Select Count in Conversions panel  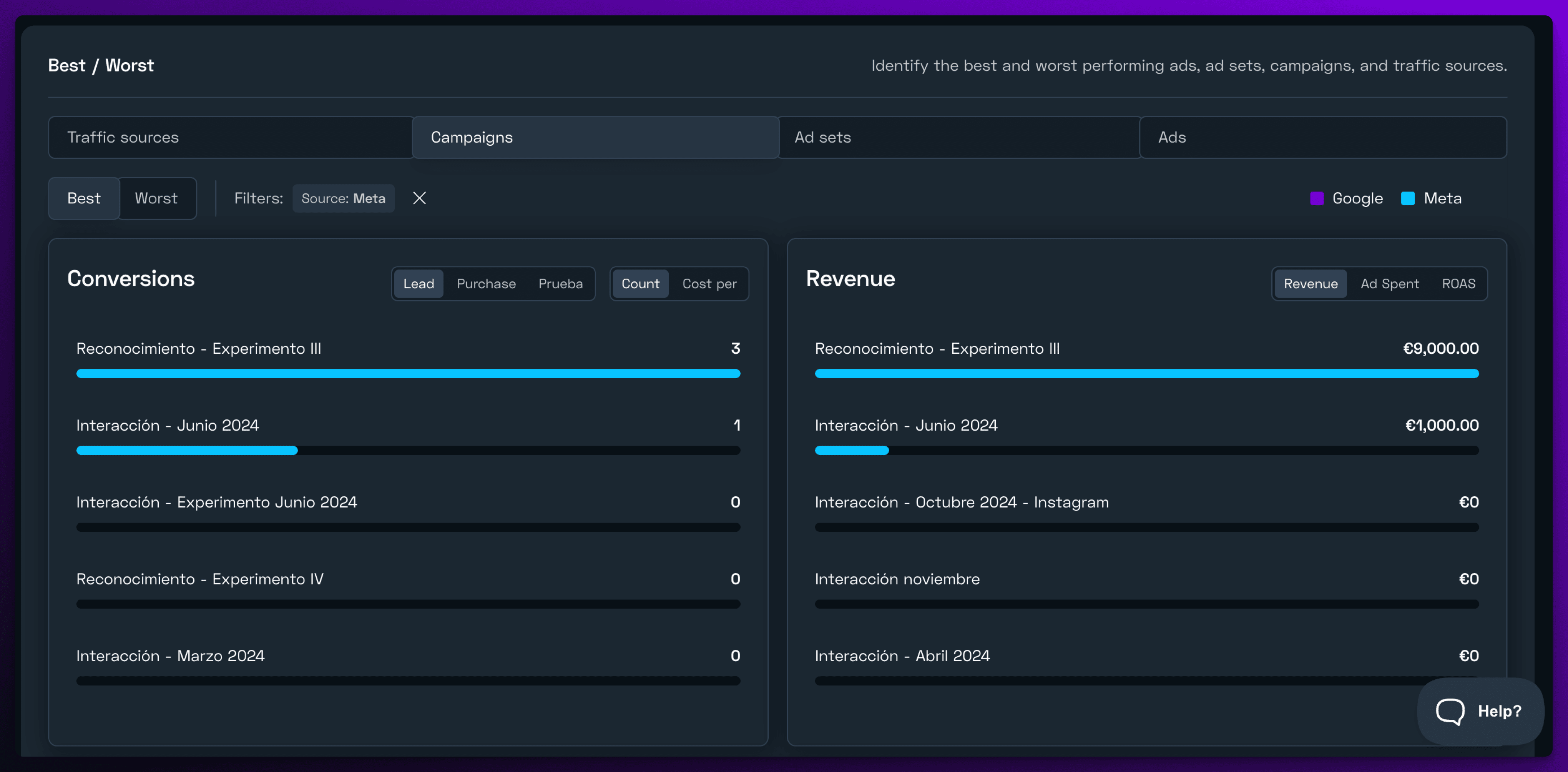coord(640,284)
